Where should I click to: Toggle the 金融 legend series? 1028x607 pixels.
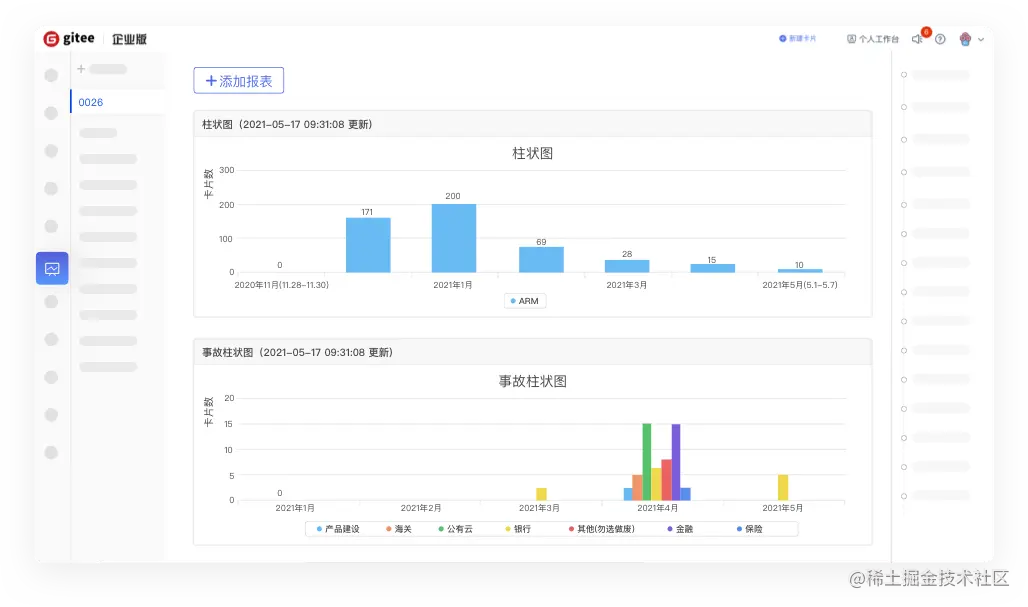pos(680,529)
